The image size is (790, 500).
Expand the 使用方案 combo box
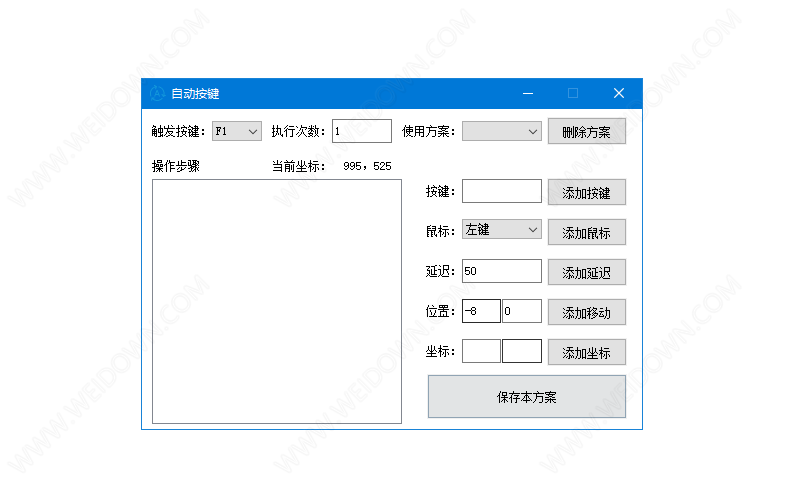tap(502, 131)
